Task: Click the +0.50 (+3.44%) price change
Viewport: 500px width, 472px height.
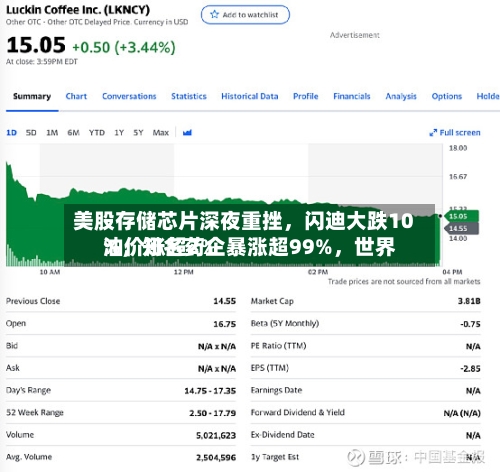Action: point(124,47)
